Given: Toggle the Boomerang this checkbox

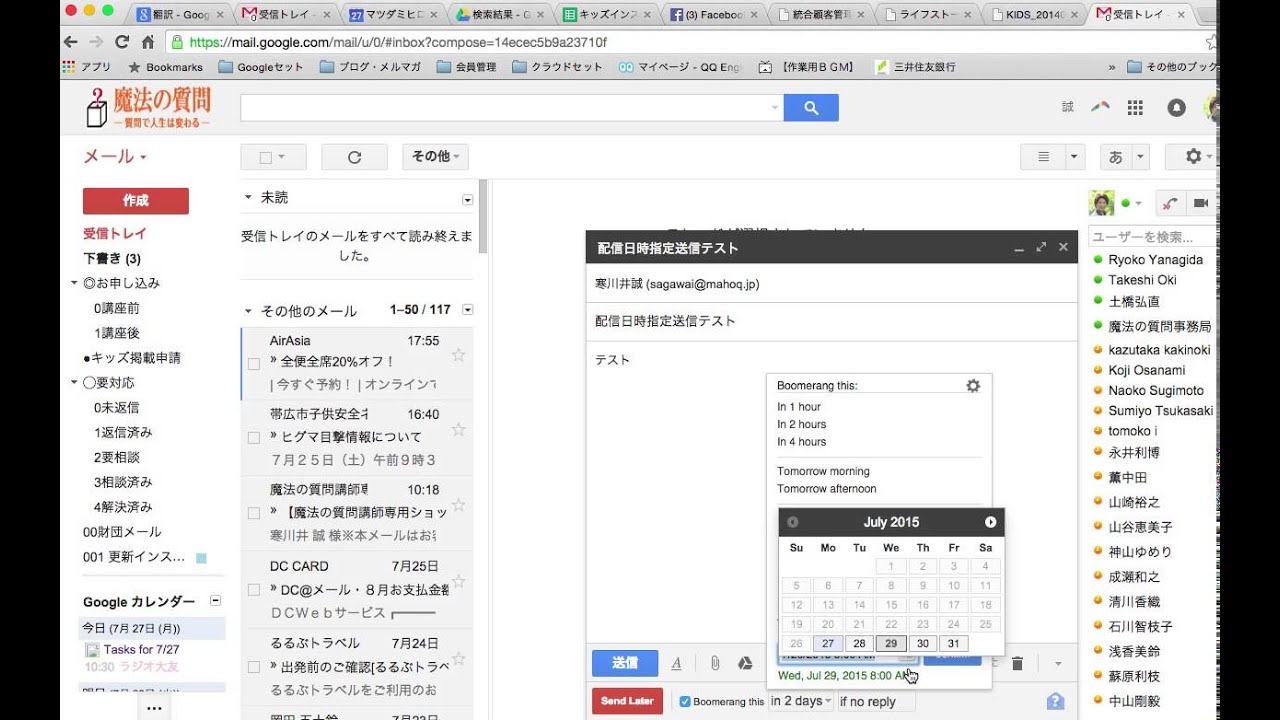Looking at the screenshot, I should pyautogui.click(x=685, y=701).
